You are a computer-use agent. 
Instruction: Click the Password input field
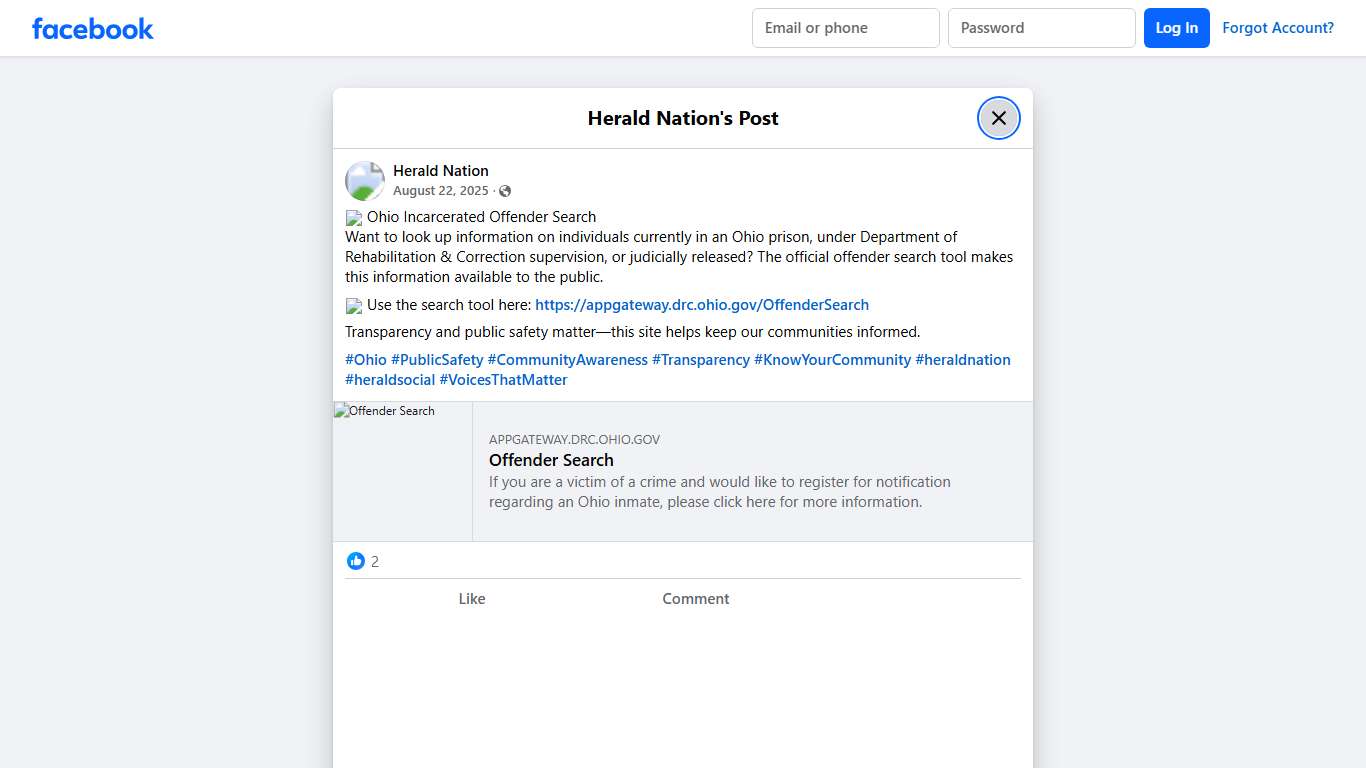[1041, 28]
